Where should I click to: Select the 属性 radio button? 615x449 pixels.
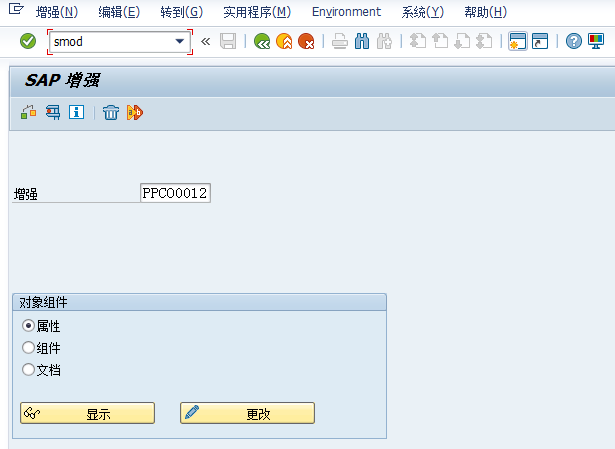(x=28, y=326)
